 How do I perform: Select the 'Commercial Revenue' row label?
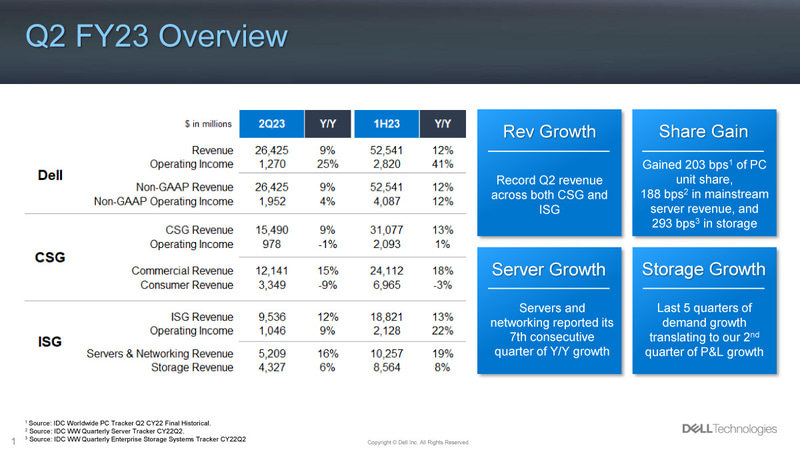coord(183,271)
